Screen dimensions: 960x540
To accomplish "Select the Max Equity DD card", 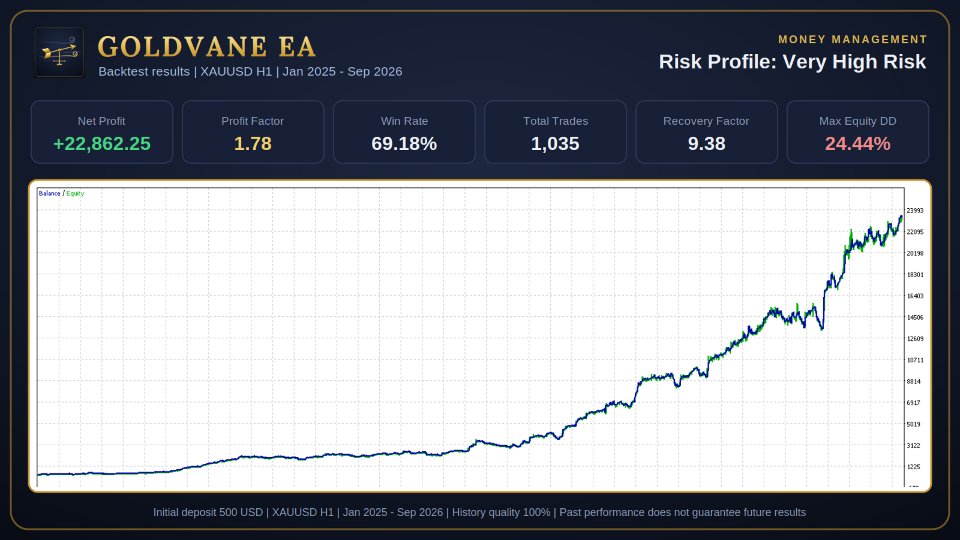I will coord(858,132).
